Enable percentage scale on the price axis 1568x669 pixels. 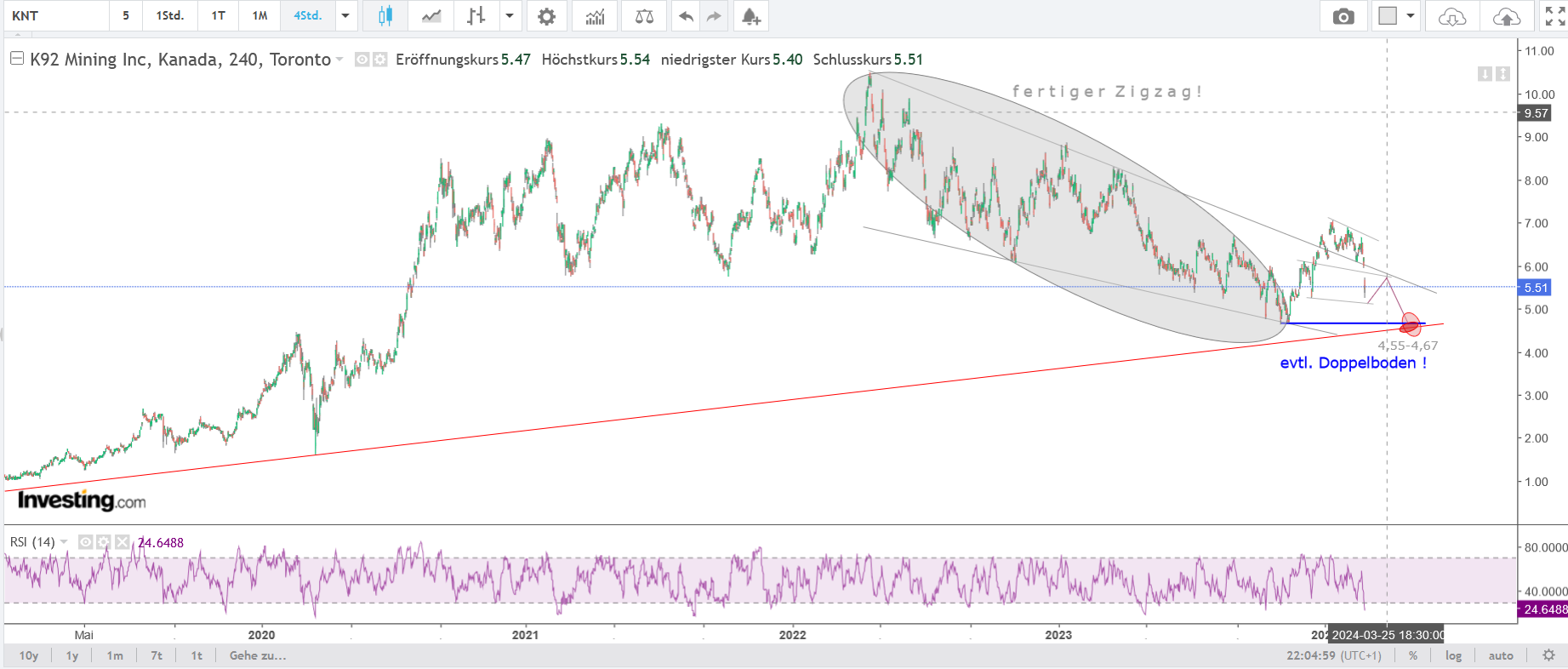tap(1413, 655)
